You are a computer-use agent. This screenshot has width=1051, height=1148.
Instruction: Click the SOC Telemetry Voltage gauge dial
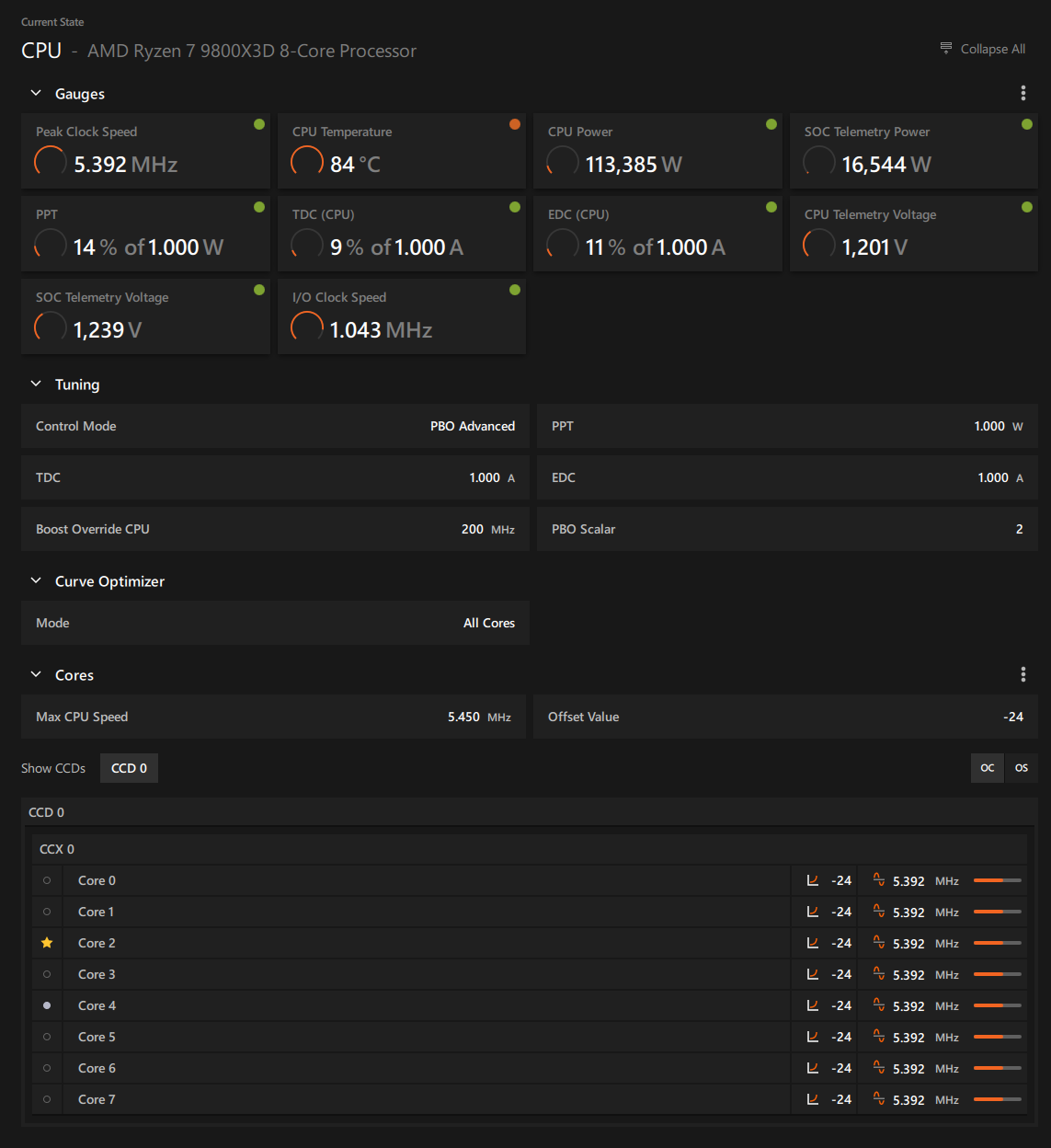click(51, 328)
